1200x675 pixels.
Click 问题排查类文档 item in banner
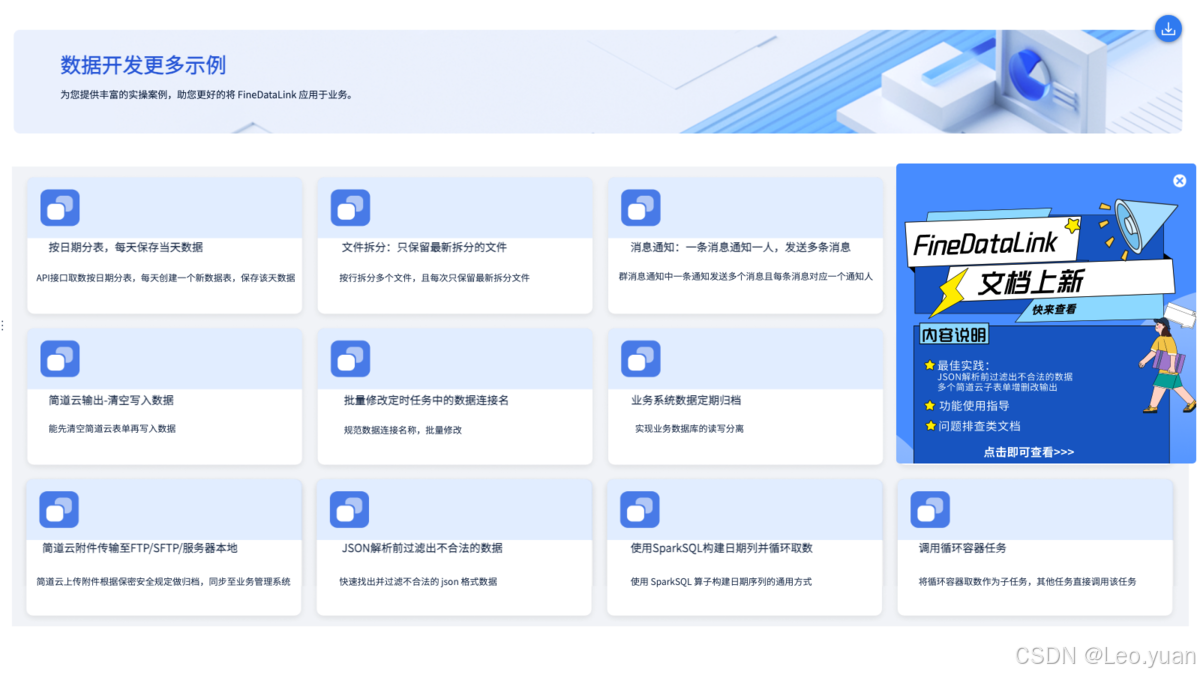979,426
